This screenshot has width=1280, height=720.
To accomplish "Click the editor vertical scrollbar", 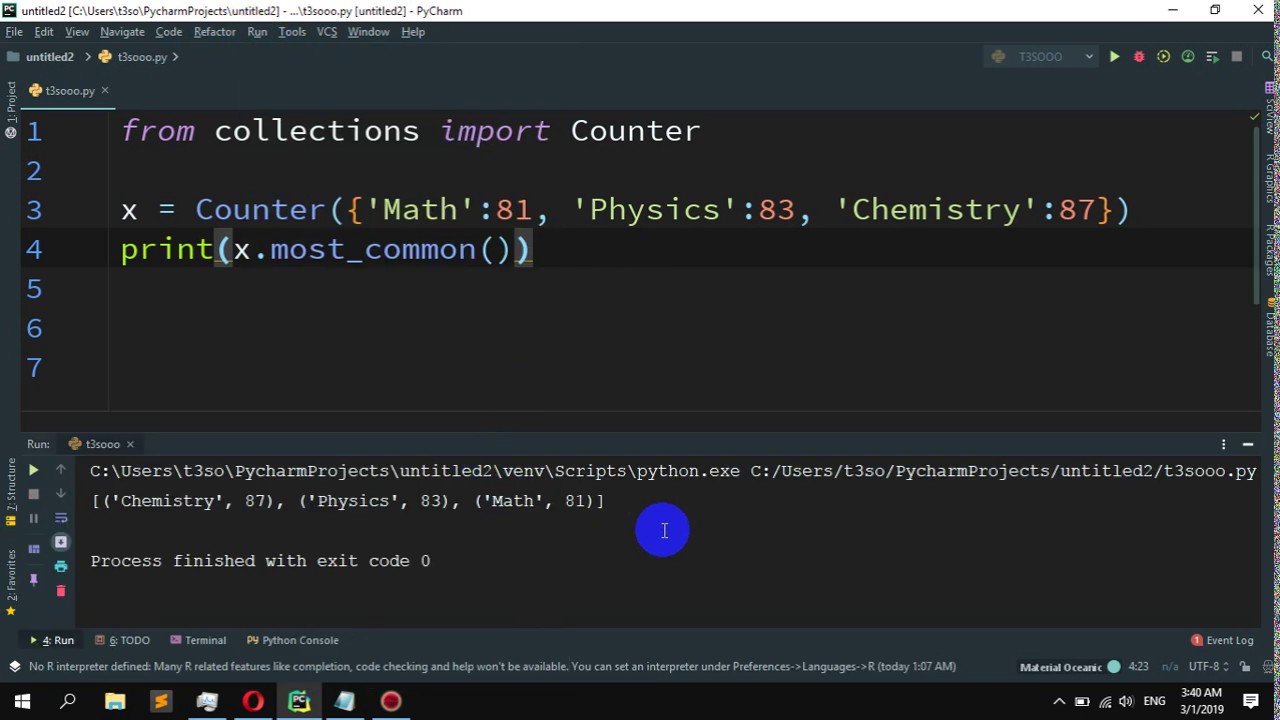I will click(x=1256, y=215).
